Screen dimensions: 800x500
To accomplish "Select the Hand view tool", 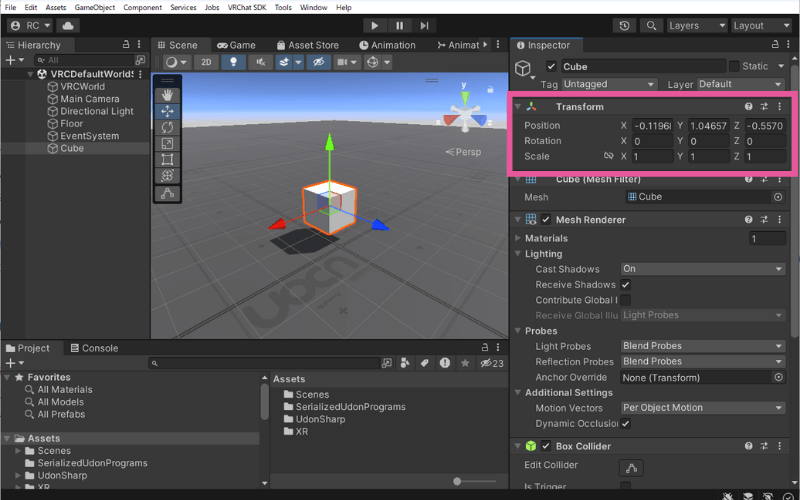I will [x=167, y=95].
